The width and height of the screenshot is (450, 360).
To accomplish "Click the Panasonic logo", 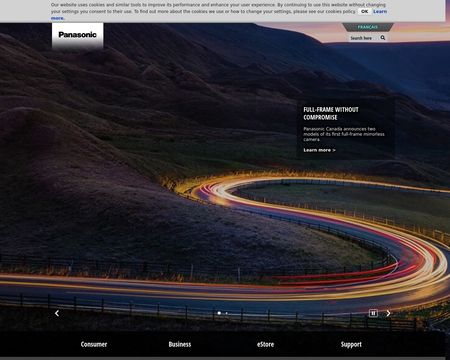I will click(77, 35).
